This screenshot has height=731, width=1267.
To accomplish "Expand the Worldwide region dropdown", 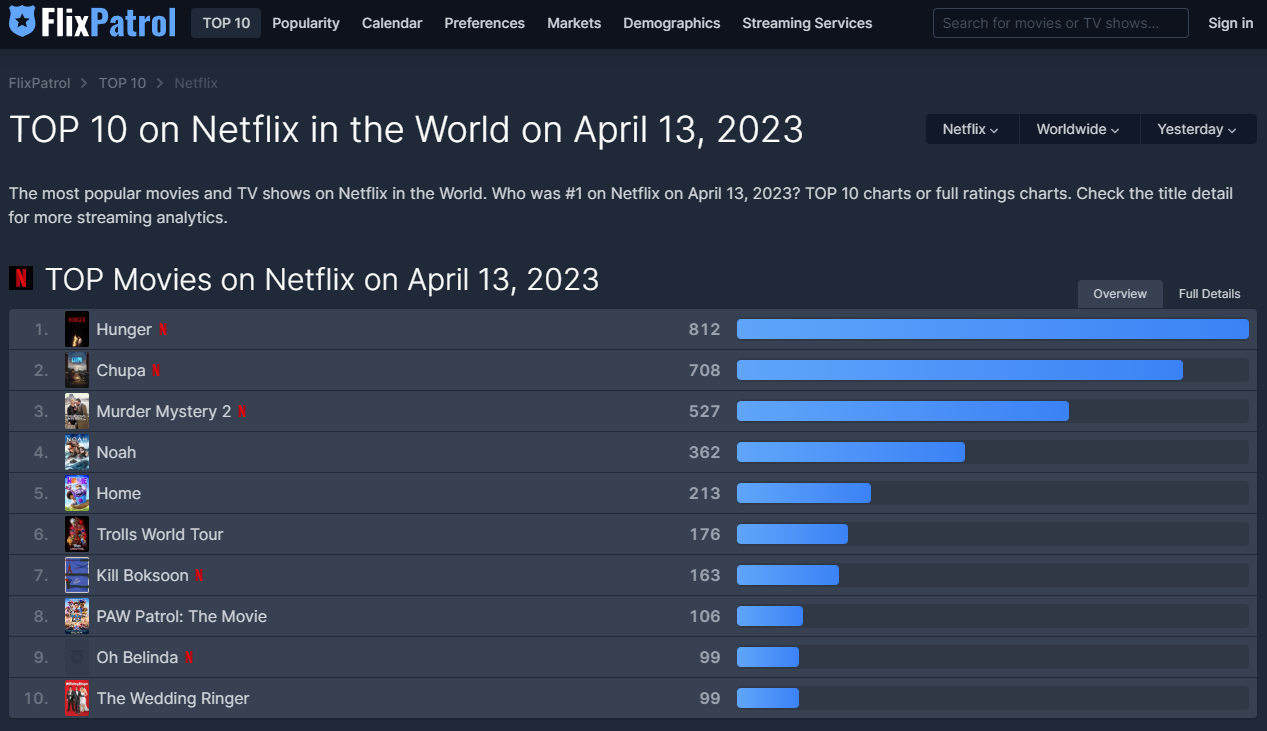I will coord(1078,129).
